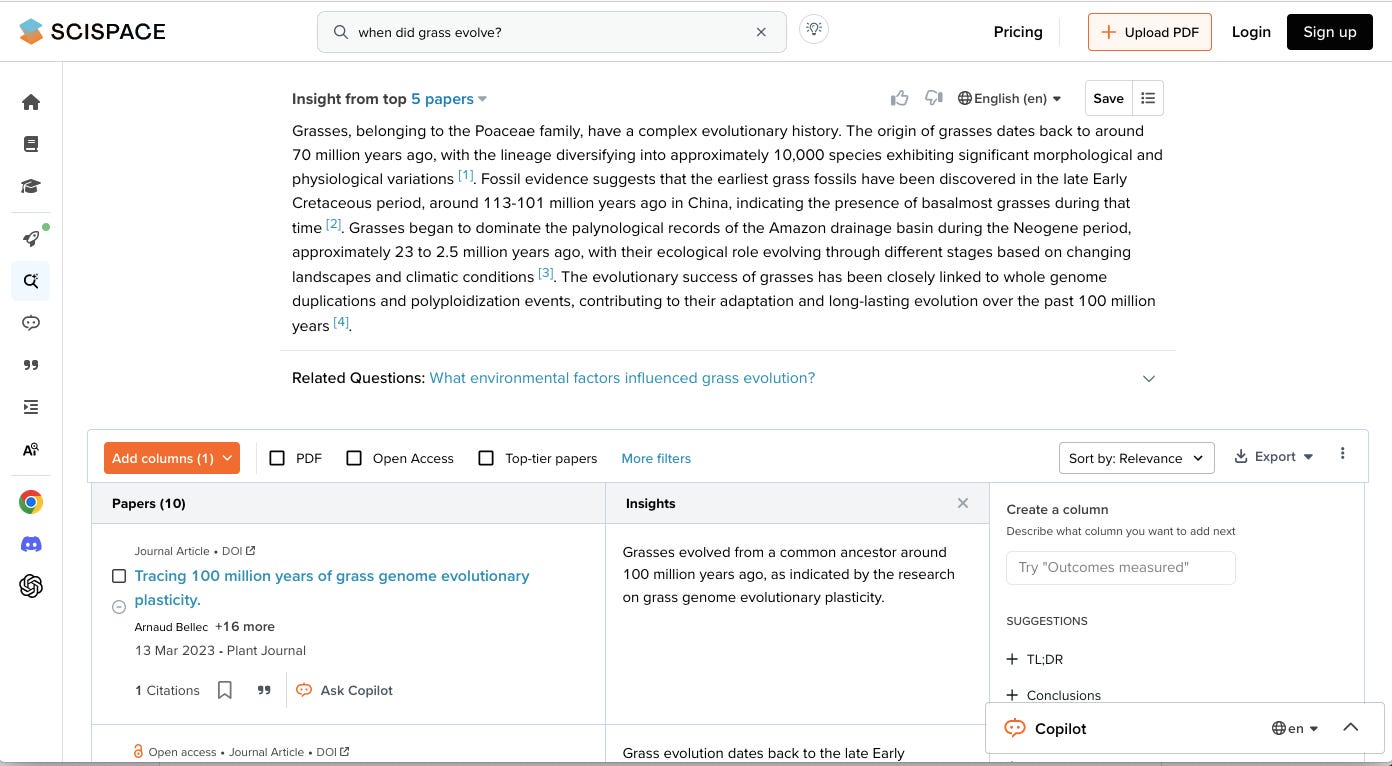Open the graduation cap icon in the sidebar
Screen dimensions: 1392x766
[31, 186]
